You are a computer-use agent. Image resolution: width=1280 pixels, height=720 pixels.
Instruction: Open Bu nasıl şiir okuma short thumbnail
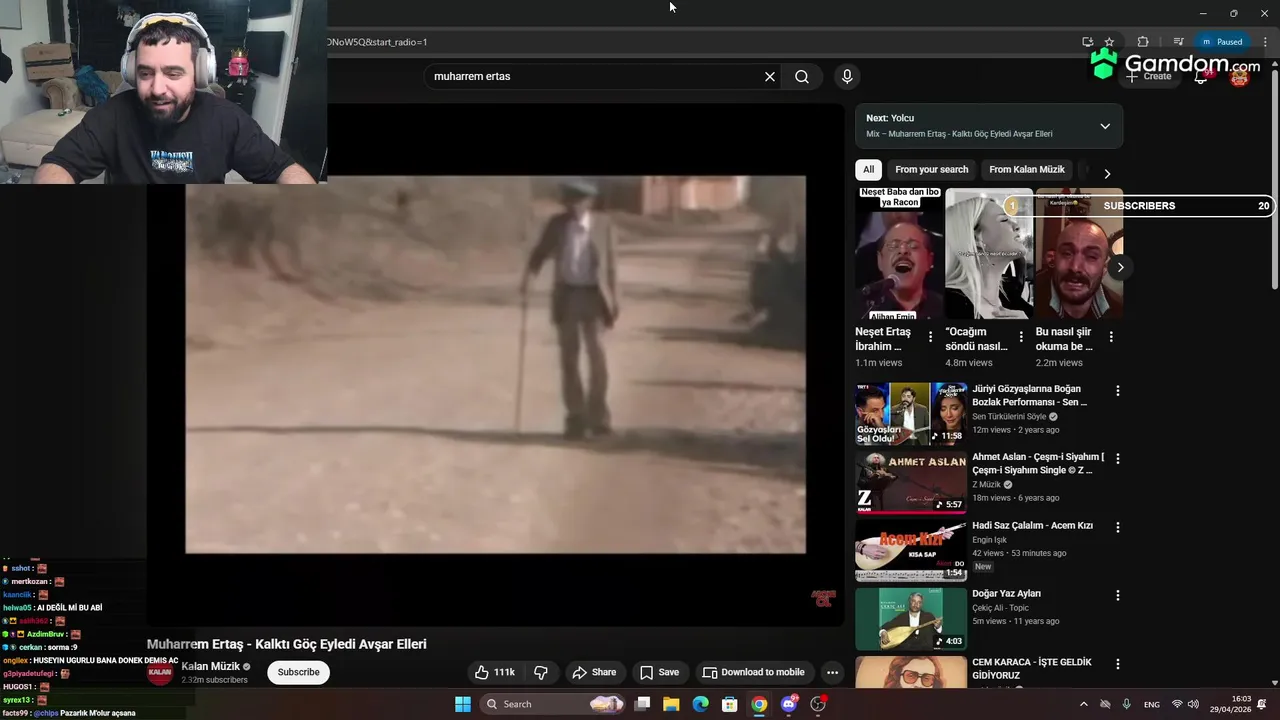(x=1079, y=254)
